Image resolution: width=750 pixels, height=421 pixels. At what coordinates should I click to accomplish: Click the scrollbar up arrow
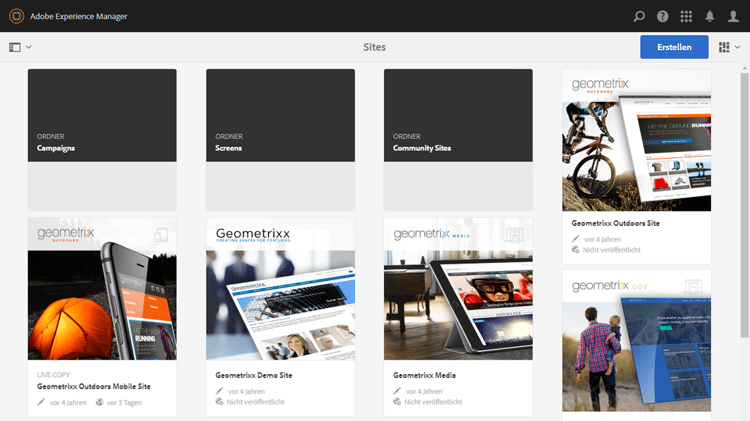[744, 68]
